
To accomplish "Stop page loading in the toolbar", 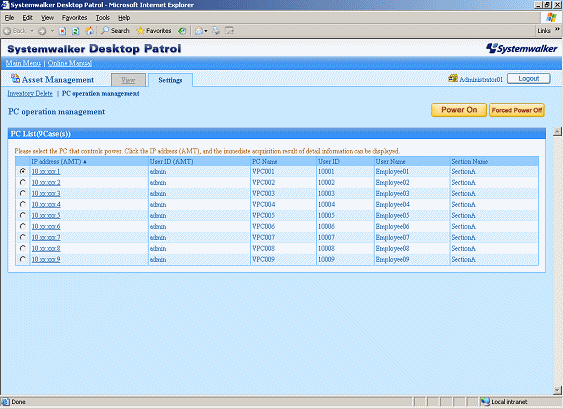I will click(x=62, y=31).
